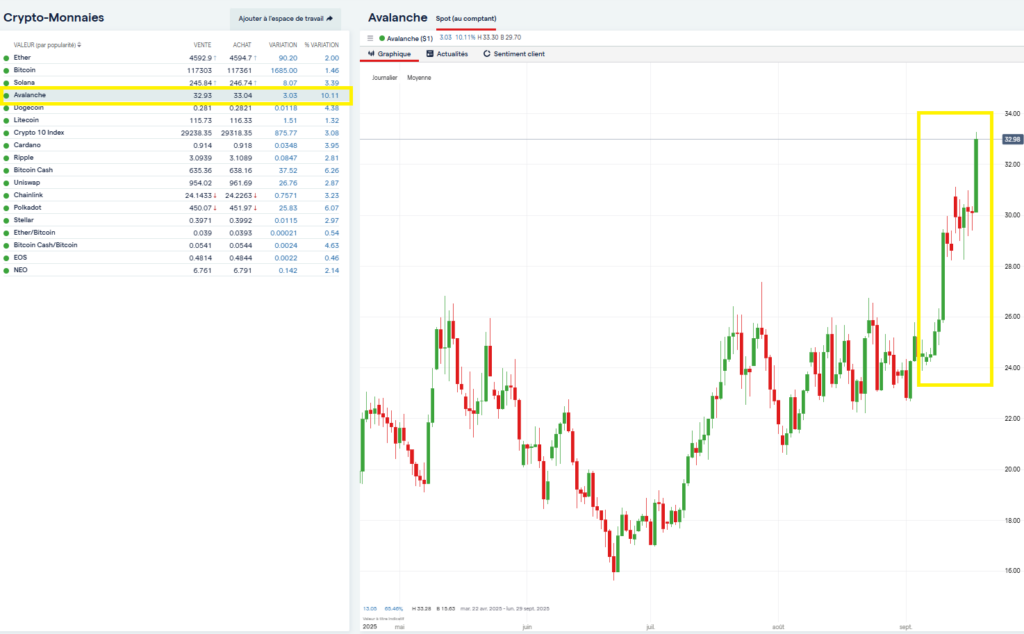Viewport: 1024px width, 634px height.
Task: Click the red down arrow beside Chainlink sell price
Action: tap(215, 195)
